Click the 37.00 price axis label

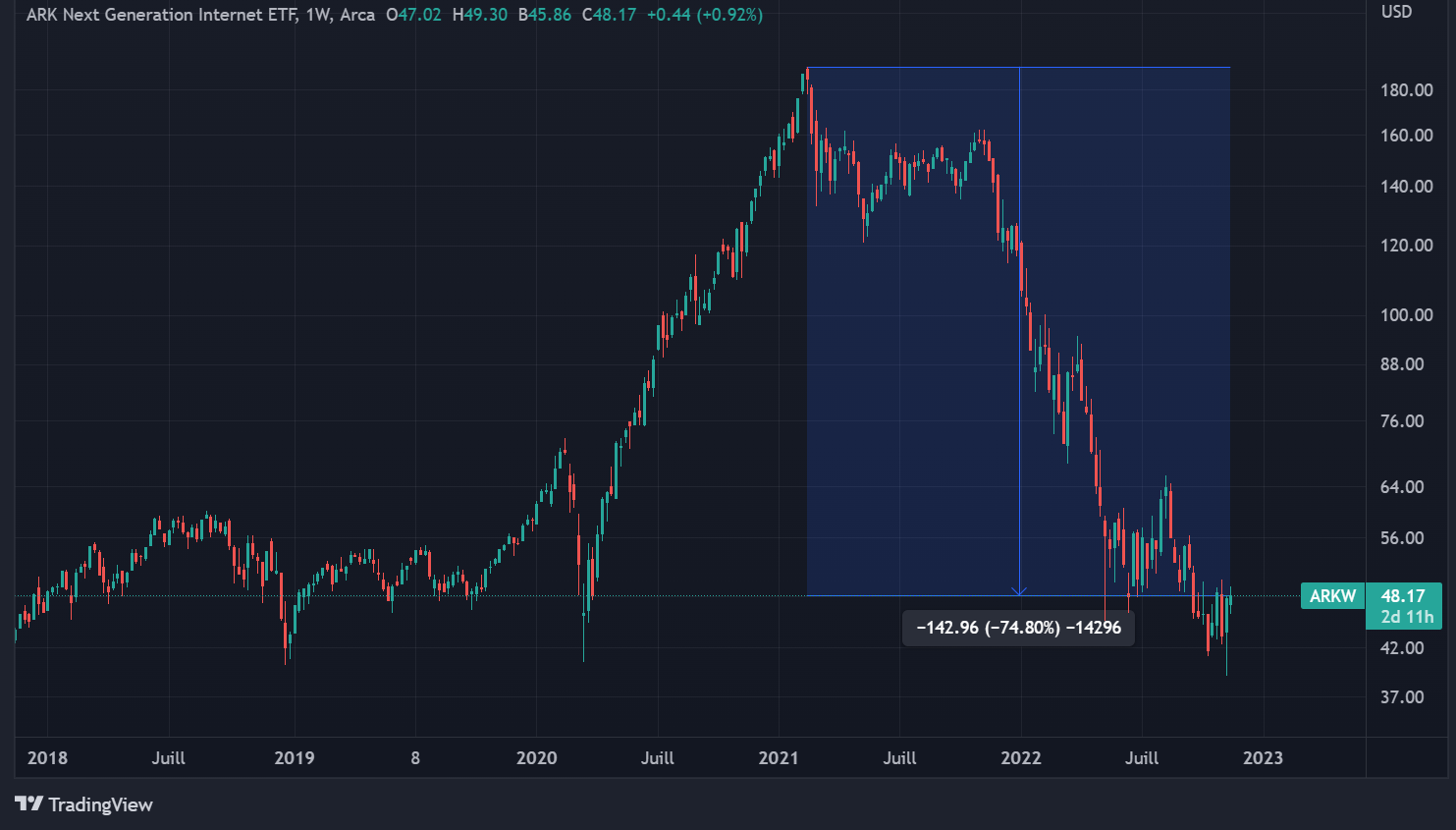[1402, 697]
